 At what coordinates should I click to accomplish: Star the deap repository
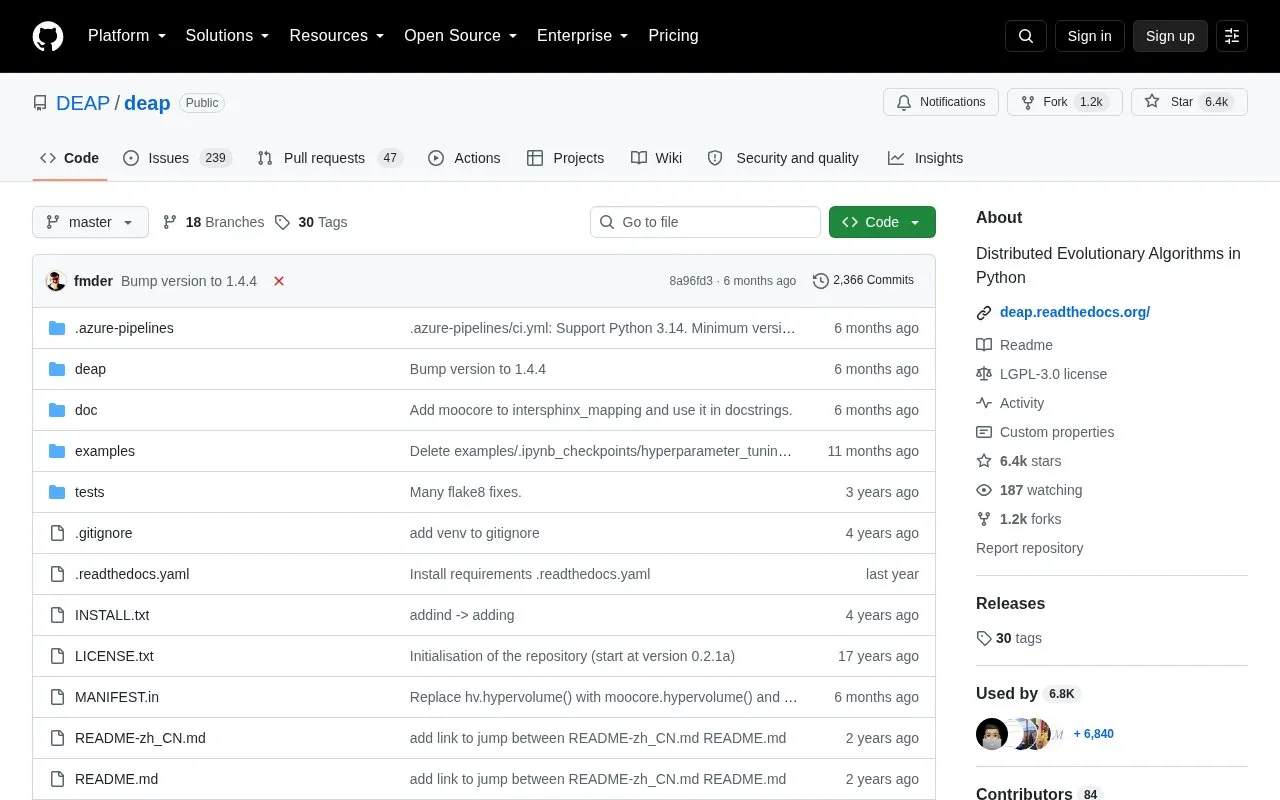point(1189,102)
